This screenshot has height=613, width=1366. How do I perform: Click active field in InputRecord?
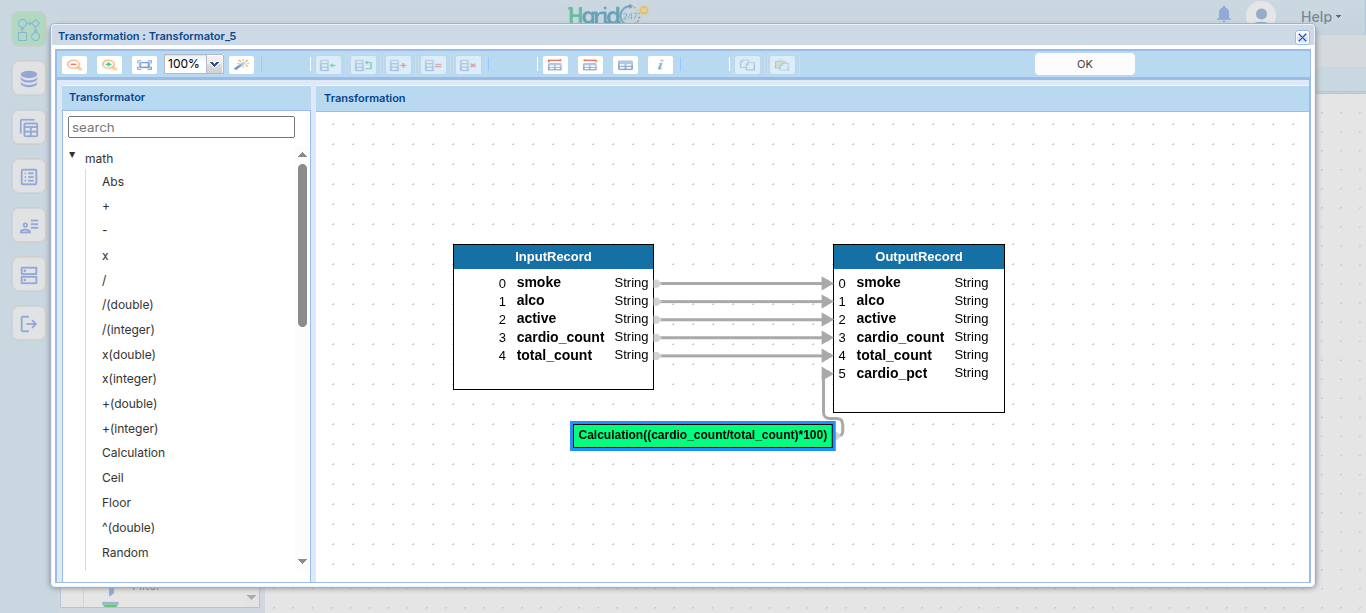(x=536, y=318)
